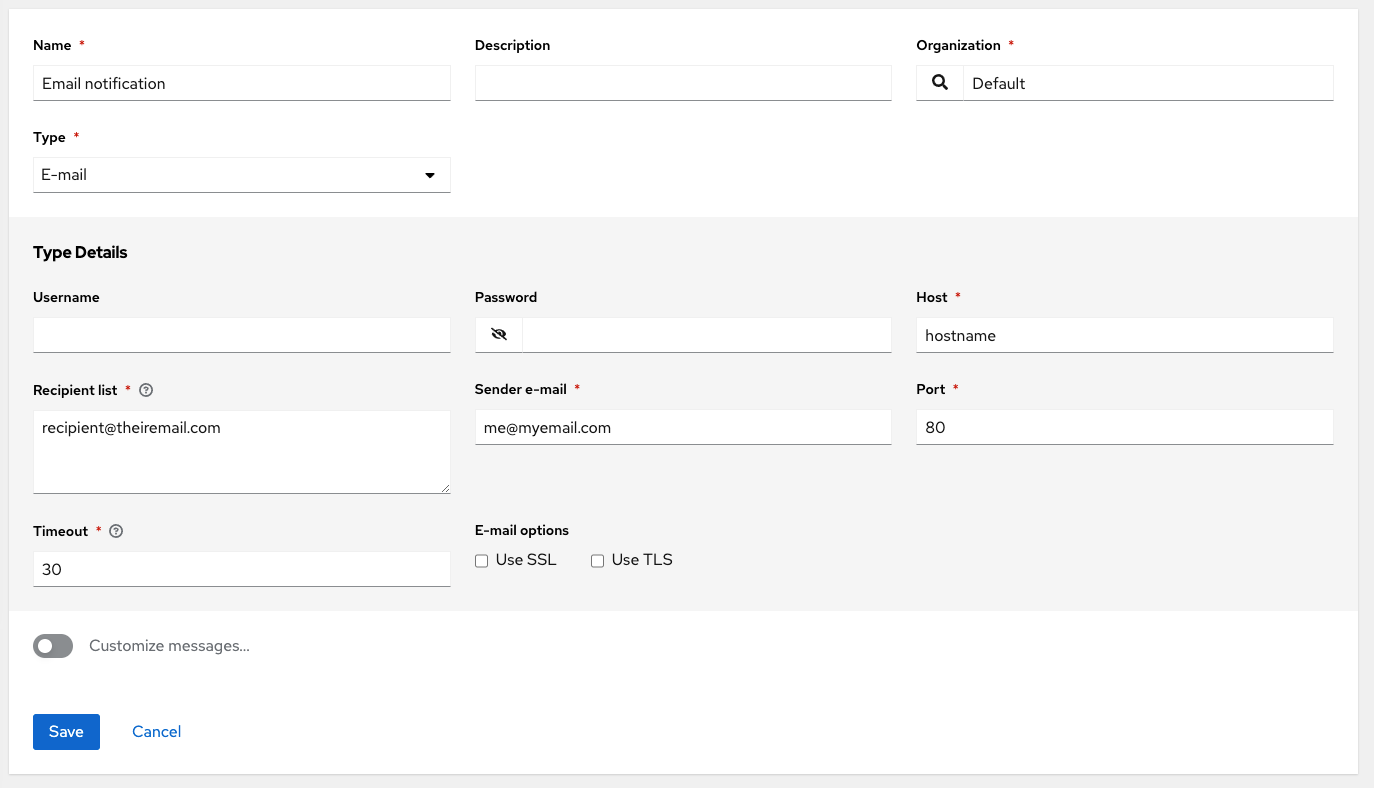Click the Cancel link
This screenshot has width=1374, height=788.
point(156,731)
